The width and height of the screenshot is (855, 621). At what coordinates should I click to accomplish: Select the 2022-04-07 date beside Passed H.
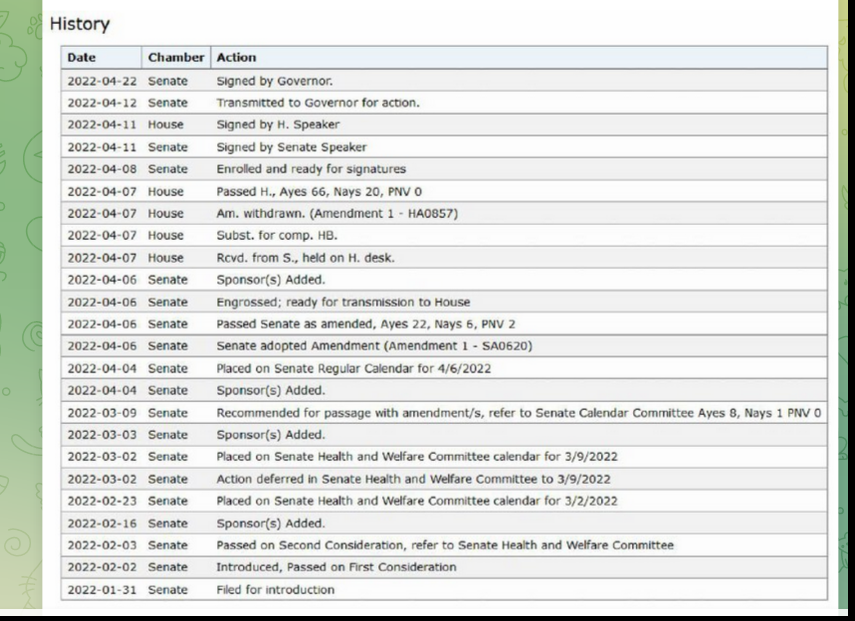tap(102, 191)
